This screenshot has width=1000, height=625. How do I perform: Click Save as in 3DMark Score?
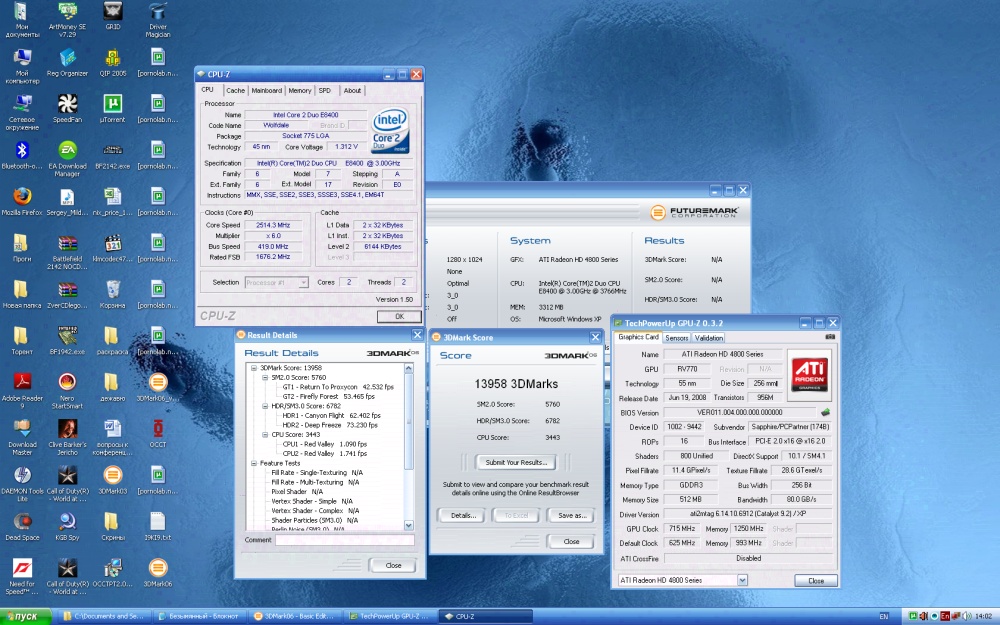(571, 515)
